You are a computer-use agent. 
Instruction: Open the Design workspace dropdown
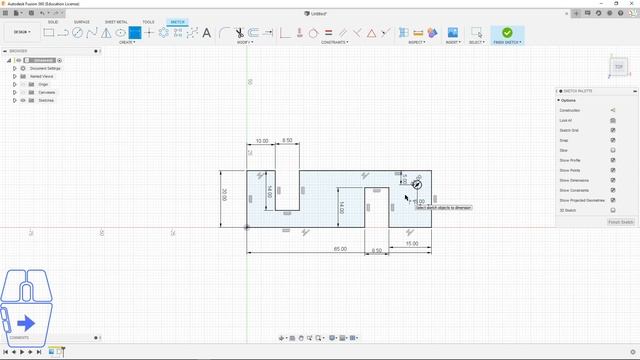[22, 32]
